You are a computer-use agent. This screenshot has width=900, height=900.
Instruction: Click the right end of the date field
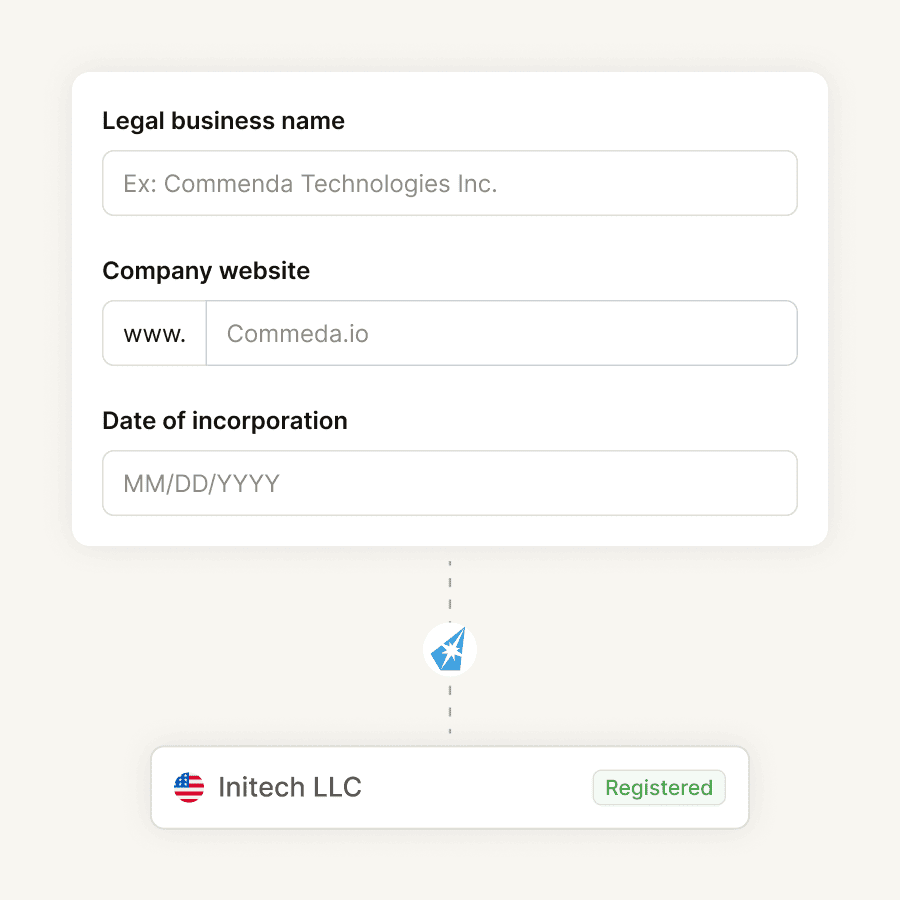(770, 483)
